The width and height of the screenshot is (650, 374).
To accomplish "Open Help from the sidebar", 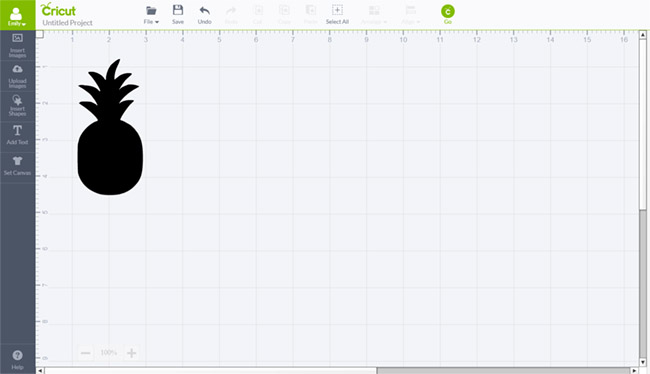I will (17, 359).
